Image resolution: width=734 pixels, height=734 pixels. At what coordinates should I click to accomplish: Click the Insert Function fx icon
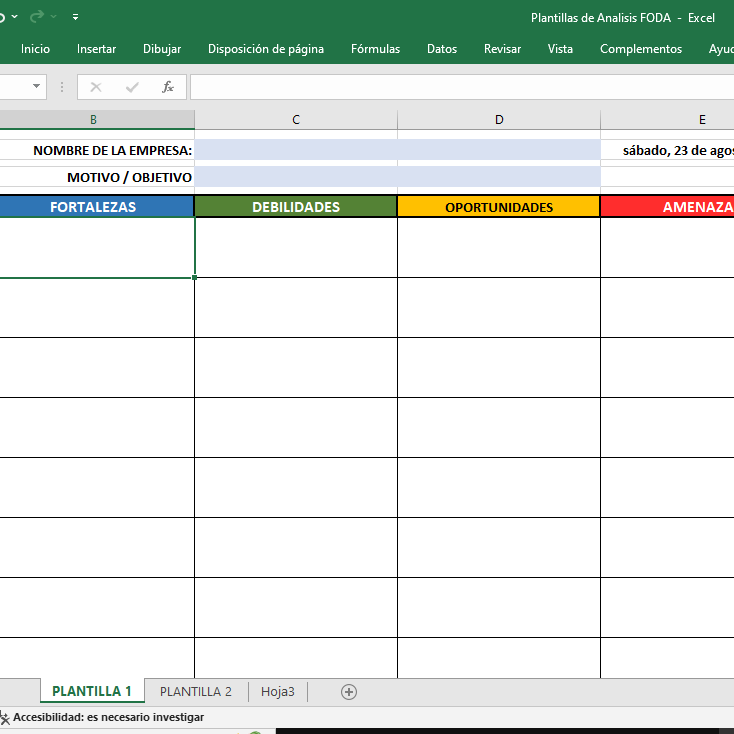click(168, 87)
